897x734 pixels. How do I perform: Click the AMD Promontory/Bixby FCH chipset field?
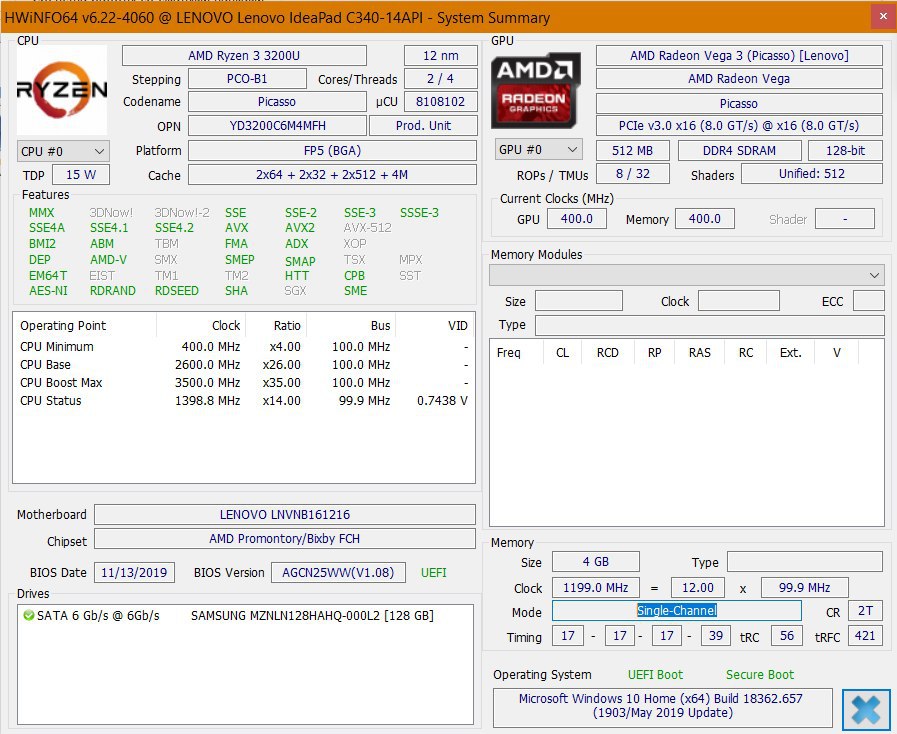(x=285, y=538)
